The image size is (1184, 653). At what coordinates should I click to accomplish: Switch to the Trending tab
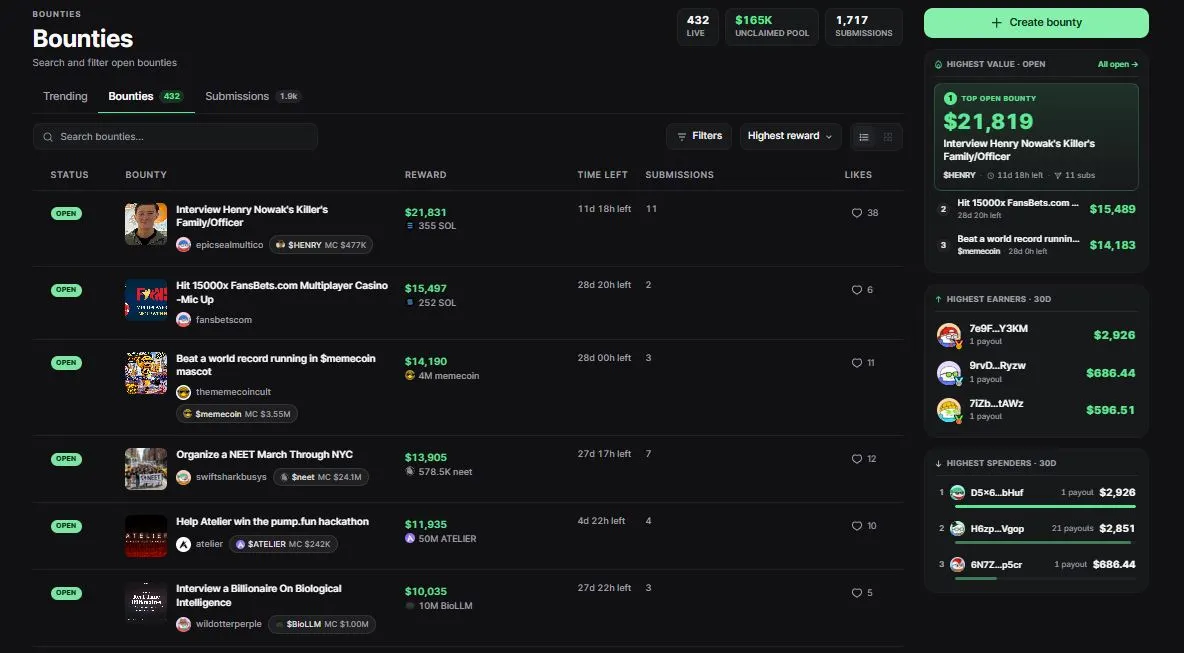click(65, 97)
